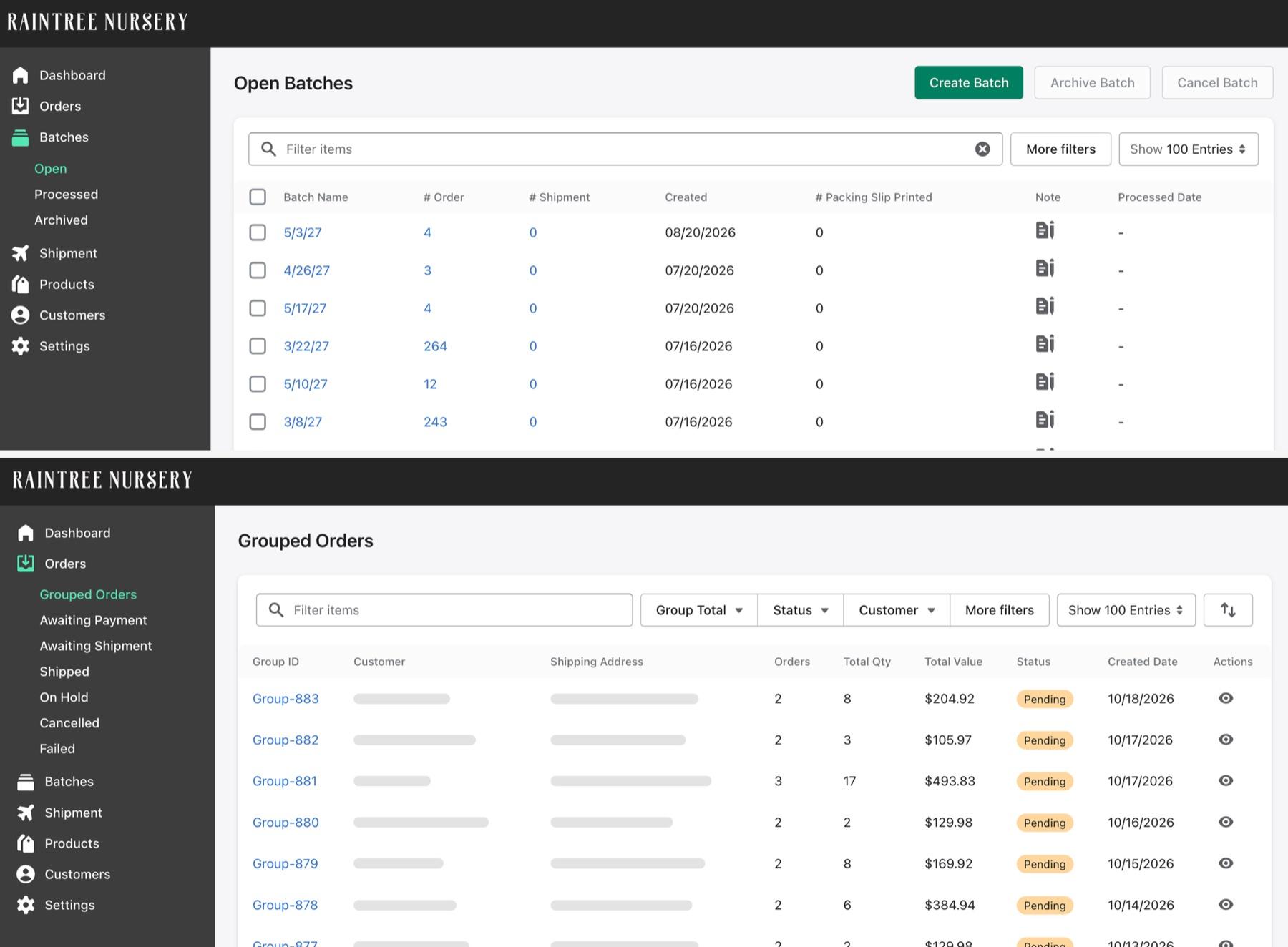This screenshot has height=947, width=1288.
Task: Go to Awaiting Payment orders
Action: point(93,620)
